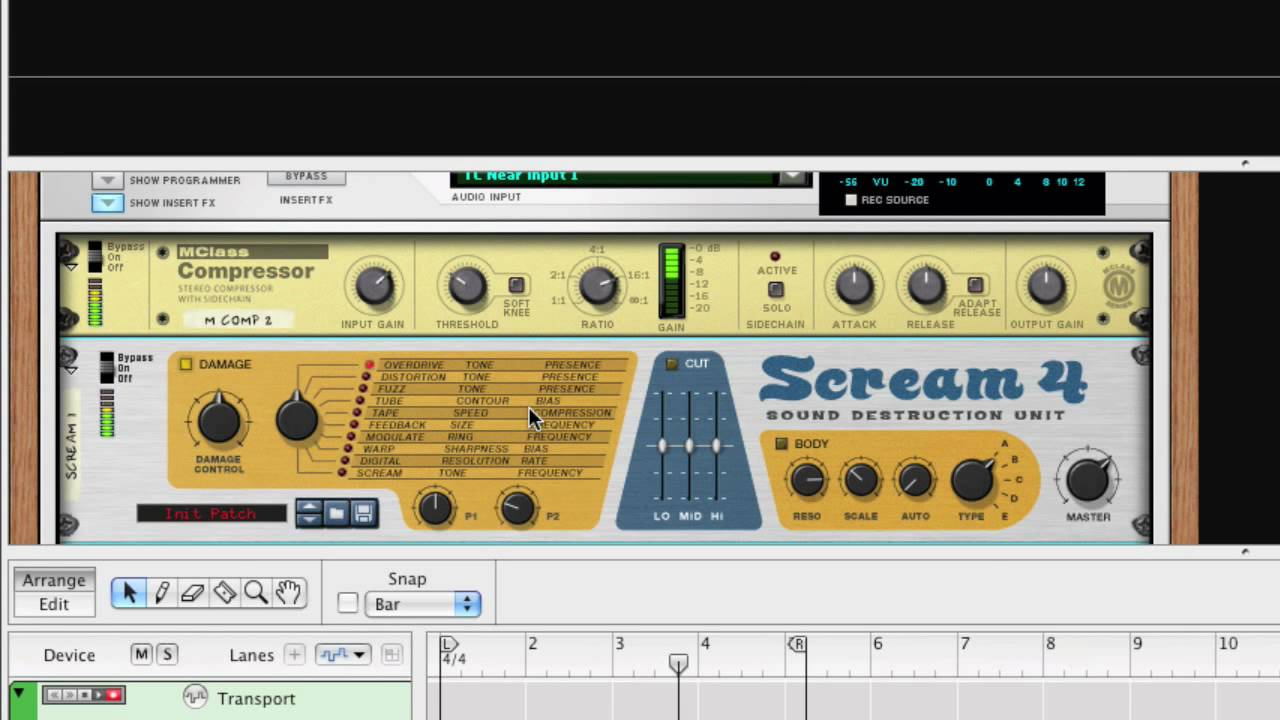Open the lane automation dropdown
This screenshot has width=1280, height=720.
(x=343, y=655)
